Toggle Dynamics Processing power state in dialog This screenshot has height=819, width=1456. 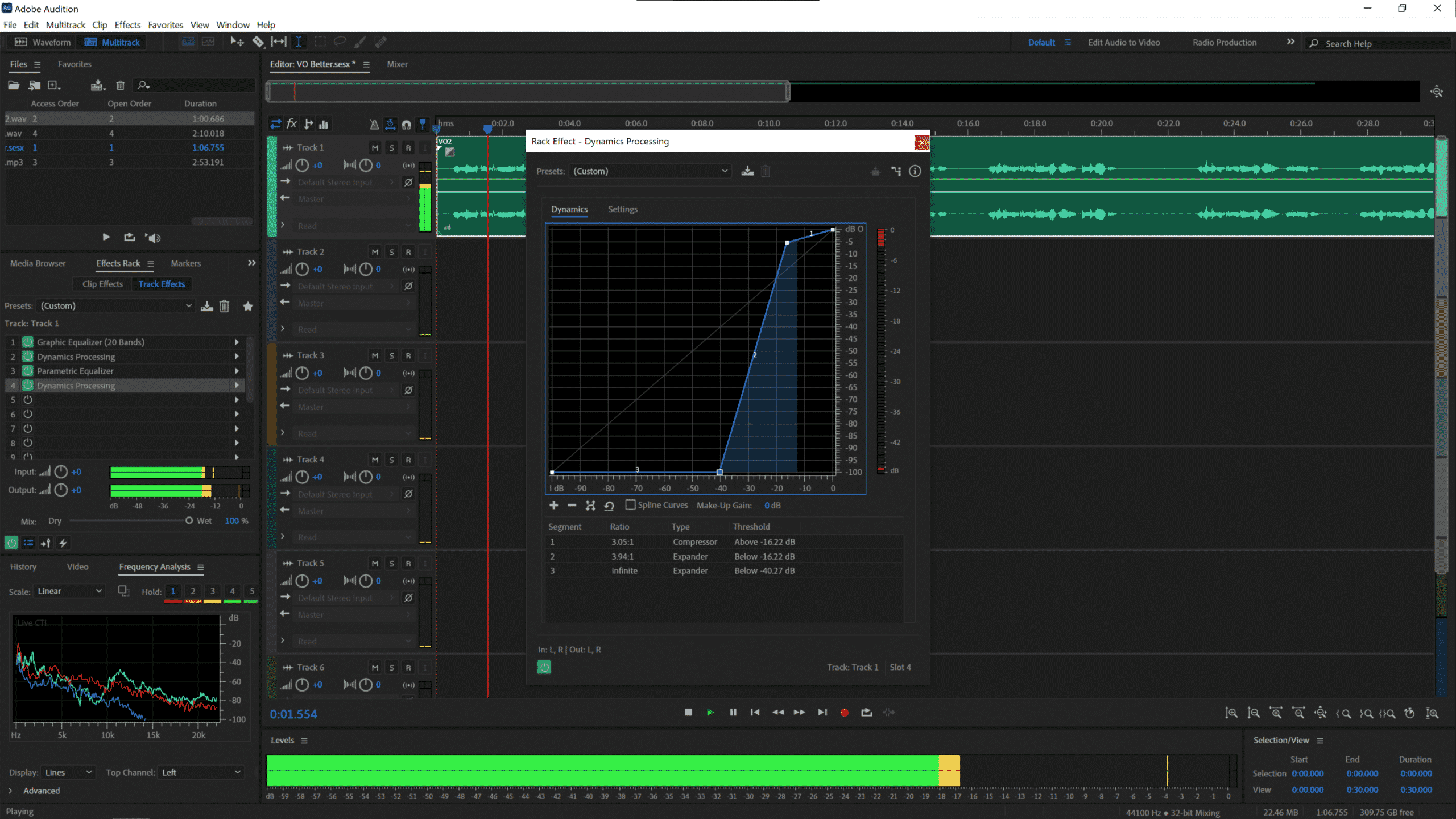click(544, 667)
